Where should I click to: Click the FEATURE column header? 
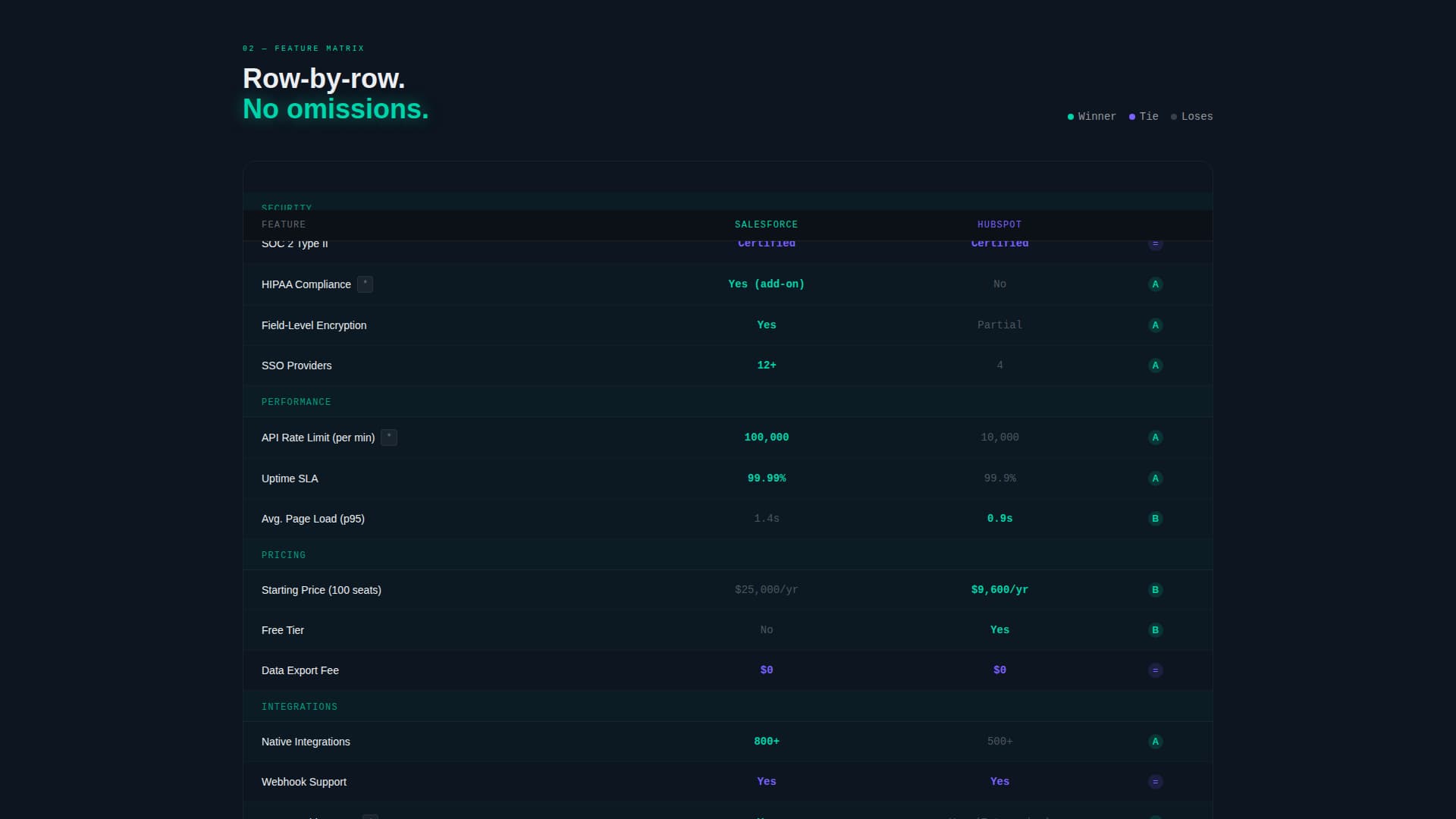coord(284,224)
